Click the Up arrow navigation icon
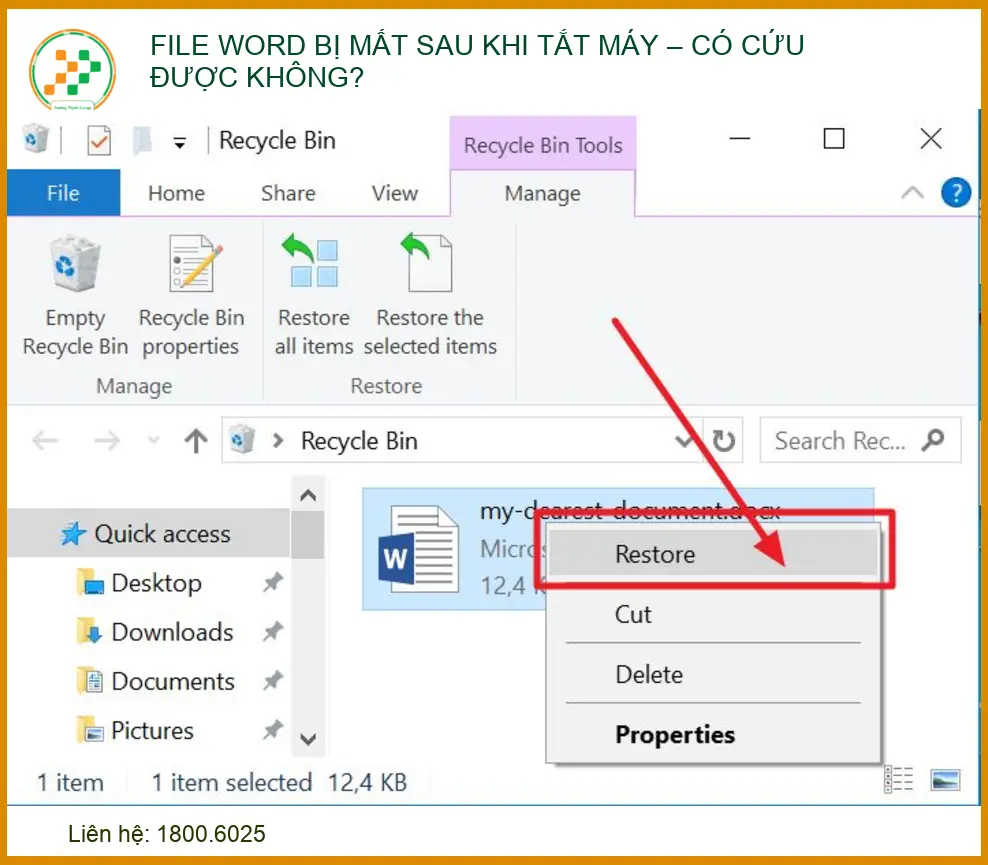 196,441
